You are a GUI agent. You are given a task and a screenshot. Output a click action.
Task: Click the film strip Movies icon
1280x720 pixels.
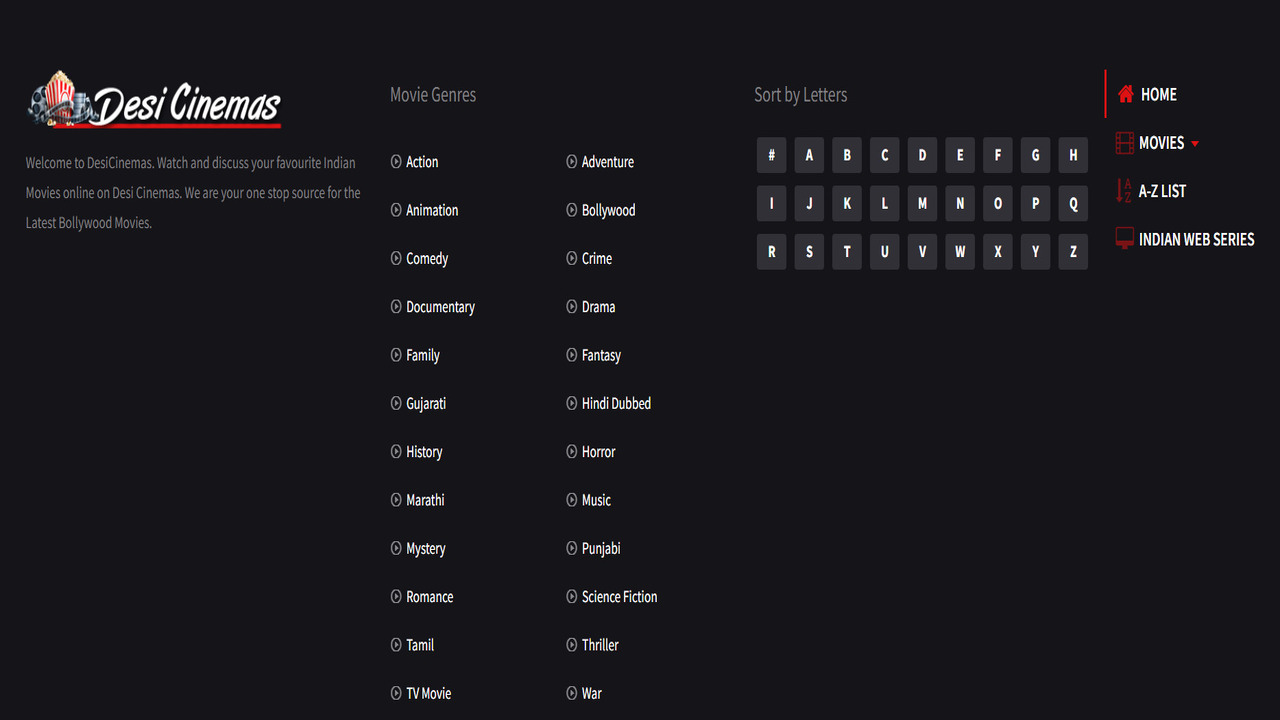tap(1125, 143)
